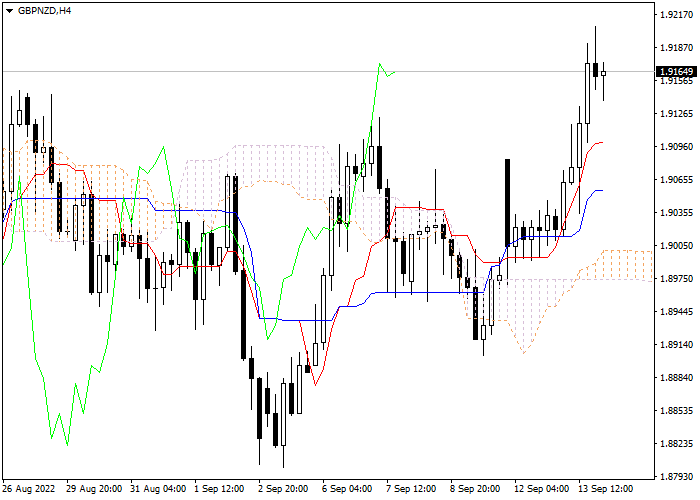Click the 1.88535 price scale label
Image resolution: width=700 pixels, height=500 pixels.
pos(676,411)
